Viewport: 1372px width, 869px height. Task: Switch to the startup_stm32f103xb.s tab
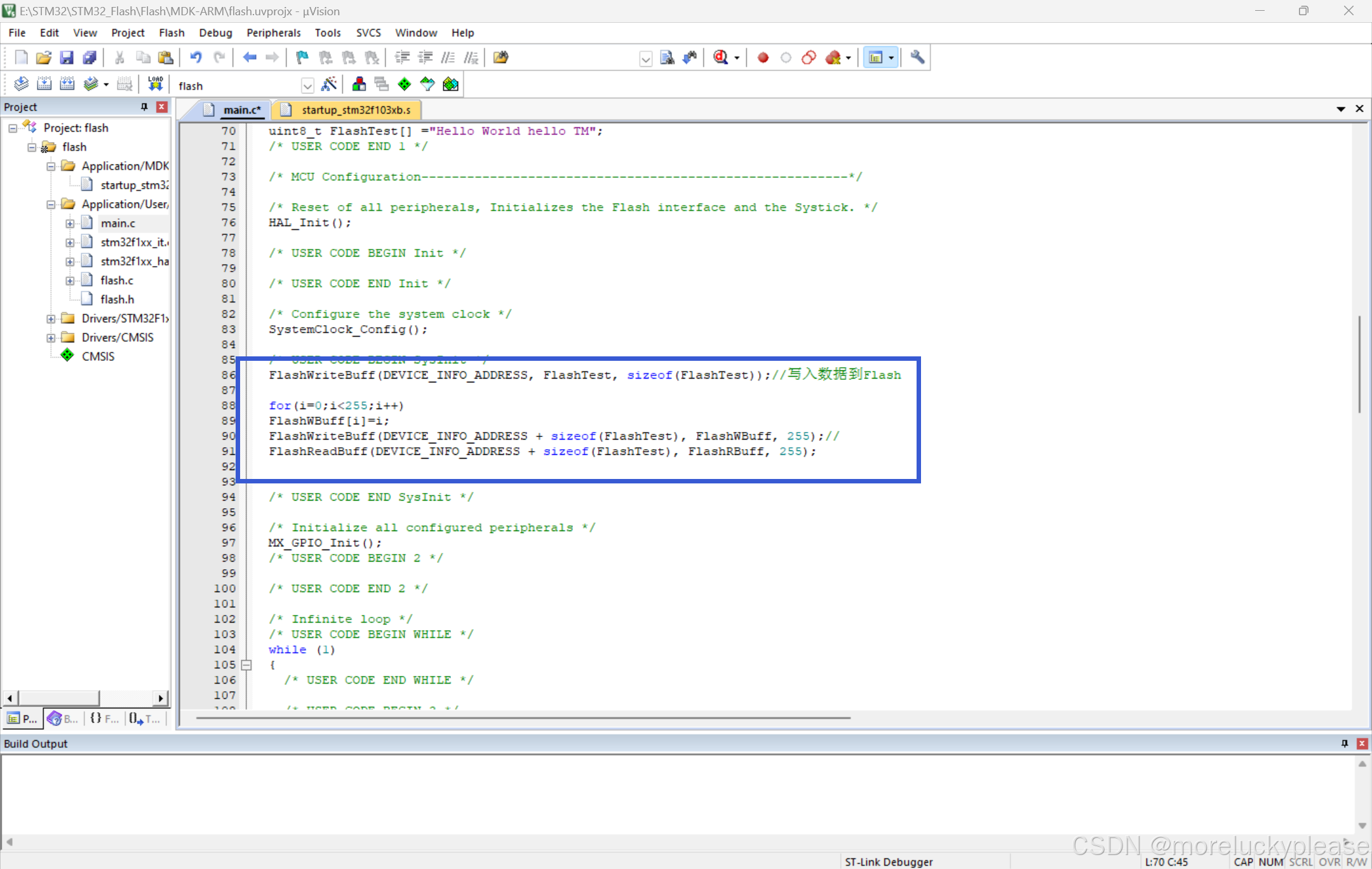[356, 110]
